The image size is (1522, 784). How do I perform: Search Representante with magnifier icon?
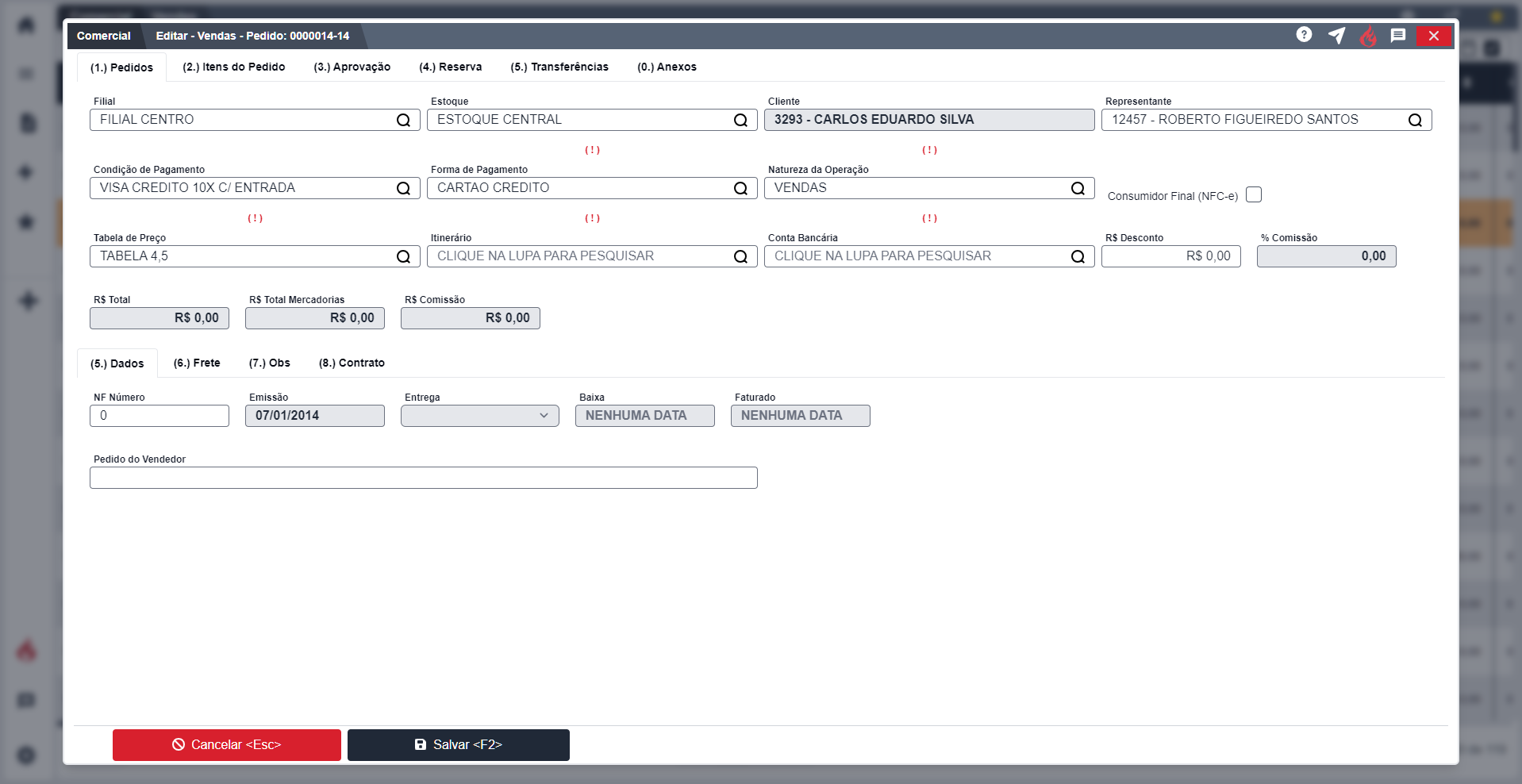pyautogui.click(x=1416, y=120)
